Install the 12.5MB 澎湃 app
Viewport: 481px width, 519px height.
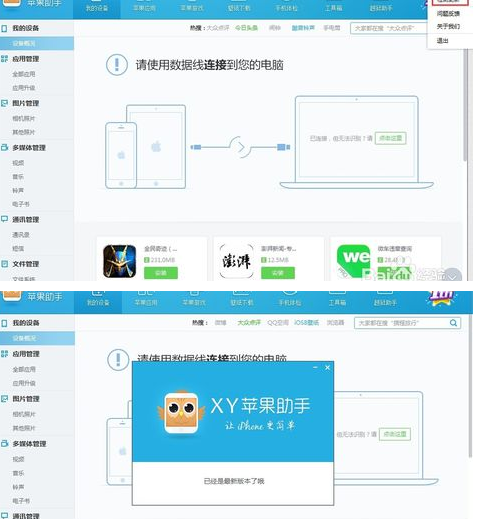278,273
